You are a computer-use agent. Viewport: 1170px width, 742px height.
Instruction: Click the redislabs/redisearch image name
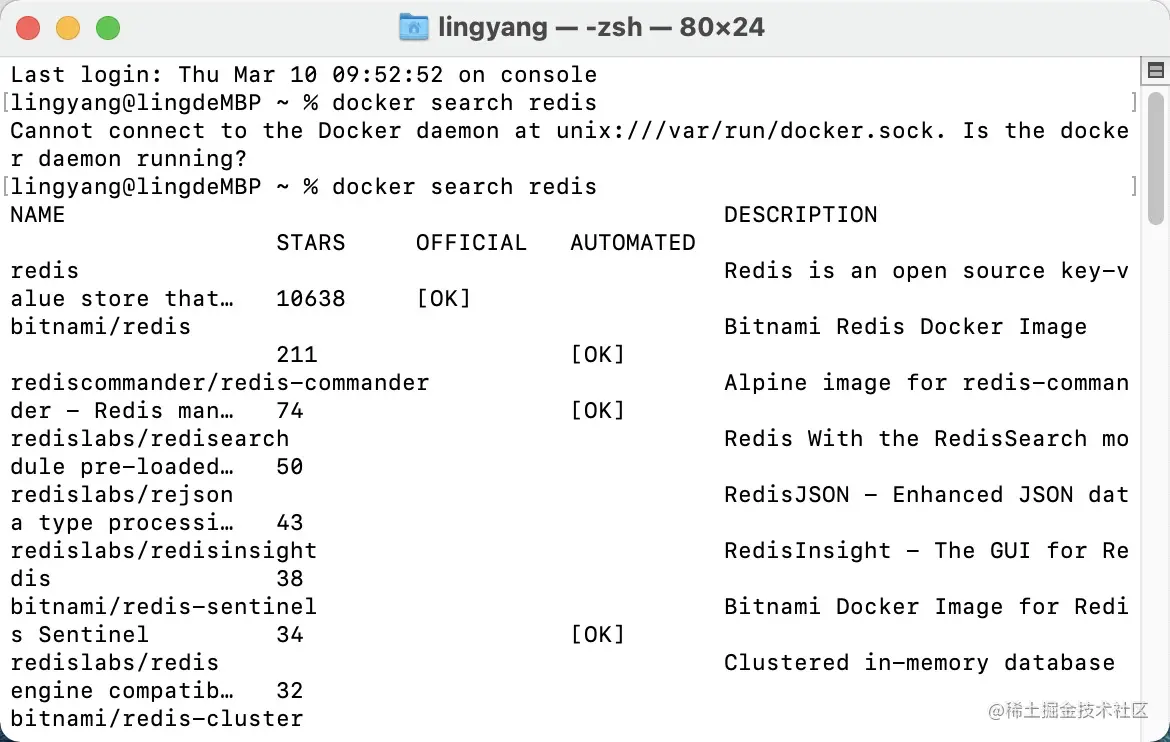(149, 439)
